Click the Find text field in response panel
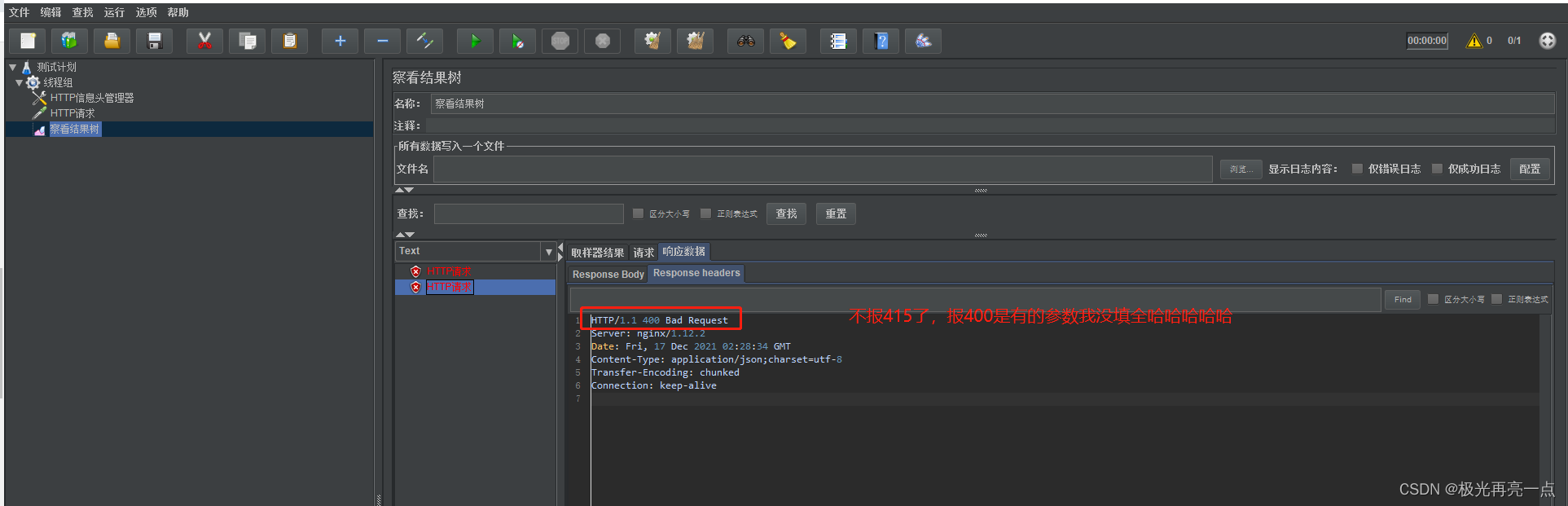Viewport: 1568px width, 506px height. point(975,300)
